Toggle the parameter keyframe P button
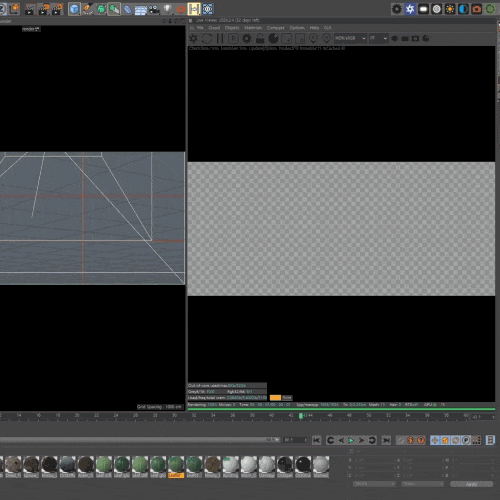Viewport: 500px width, 500px height. [466, 440]
